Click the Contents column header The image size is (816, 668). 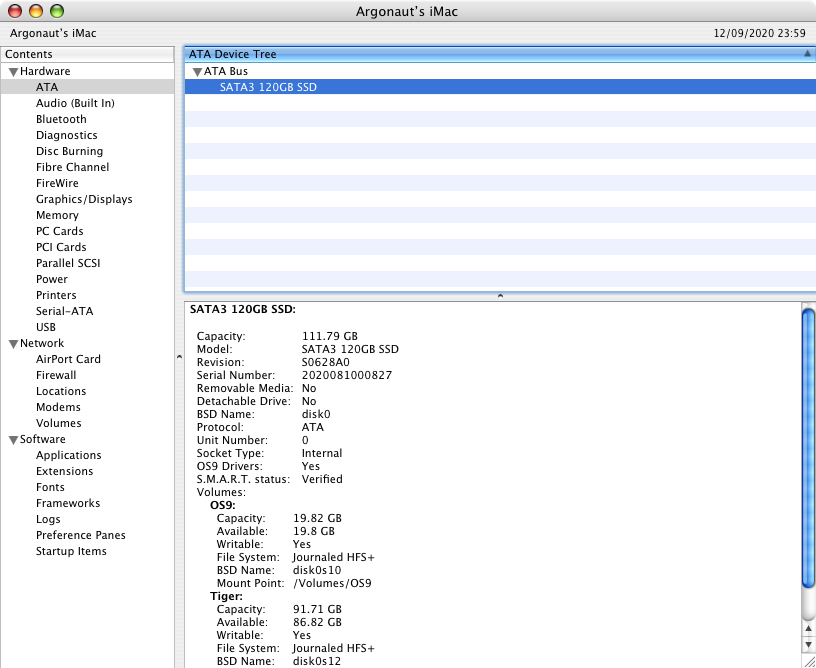87,54
